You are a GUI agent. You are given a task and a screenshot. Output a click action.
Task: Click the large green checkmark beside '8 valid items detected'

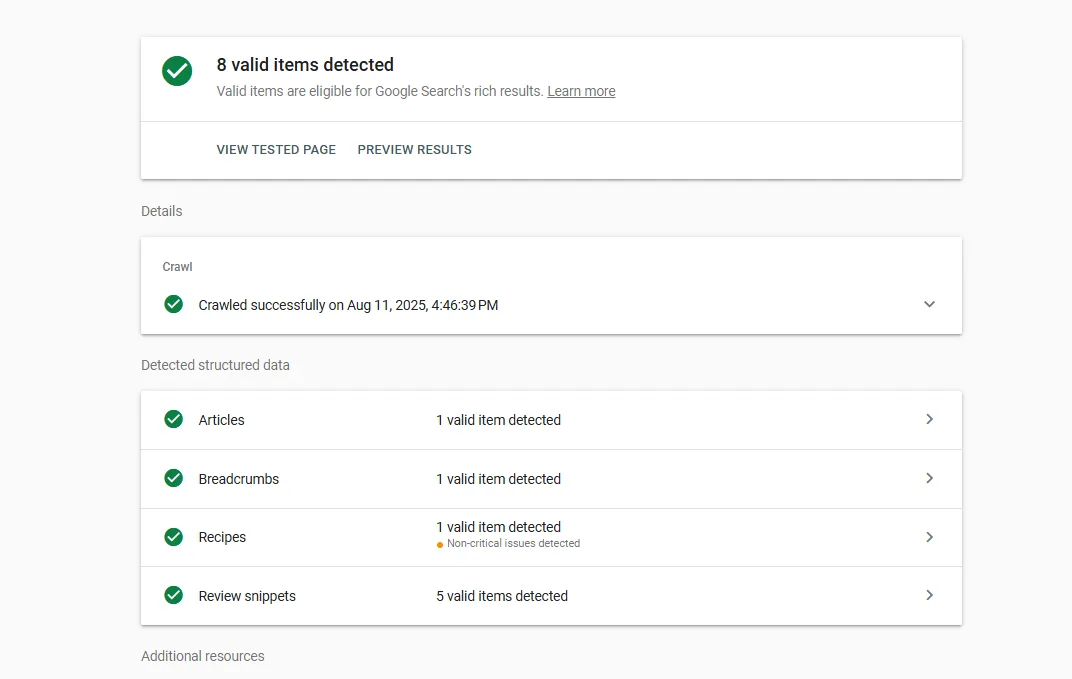click(x=177, y=71)
